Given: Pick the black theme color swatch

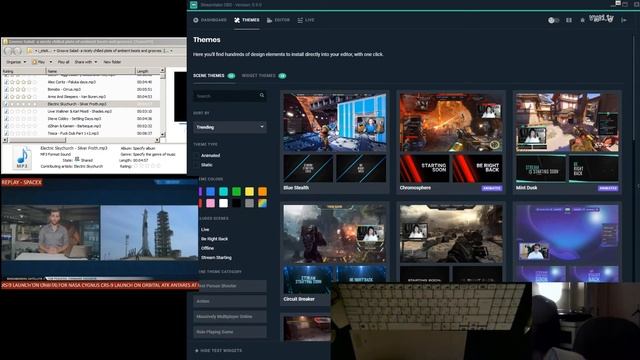Looking at the screenshot, I should point(236,203).
